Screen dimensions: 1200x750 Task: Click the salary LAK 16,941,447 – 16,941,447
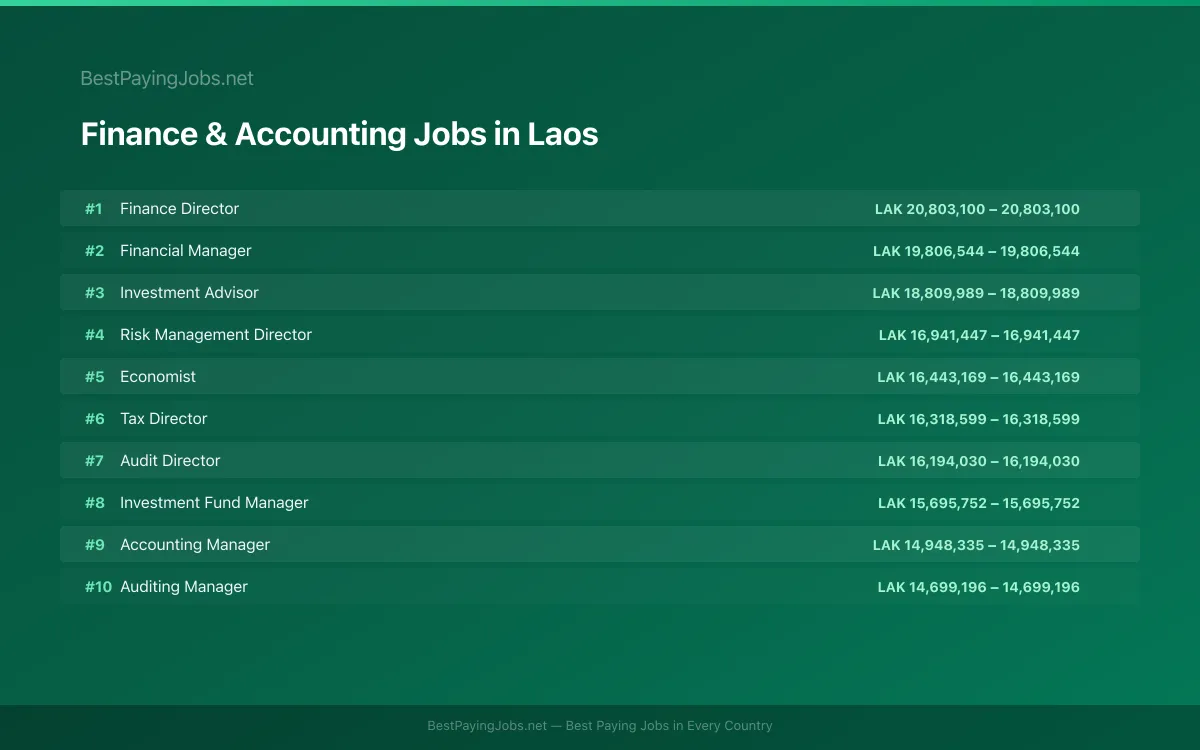pyautogui.click(x=979, y=335)
